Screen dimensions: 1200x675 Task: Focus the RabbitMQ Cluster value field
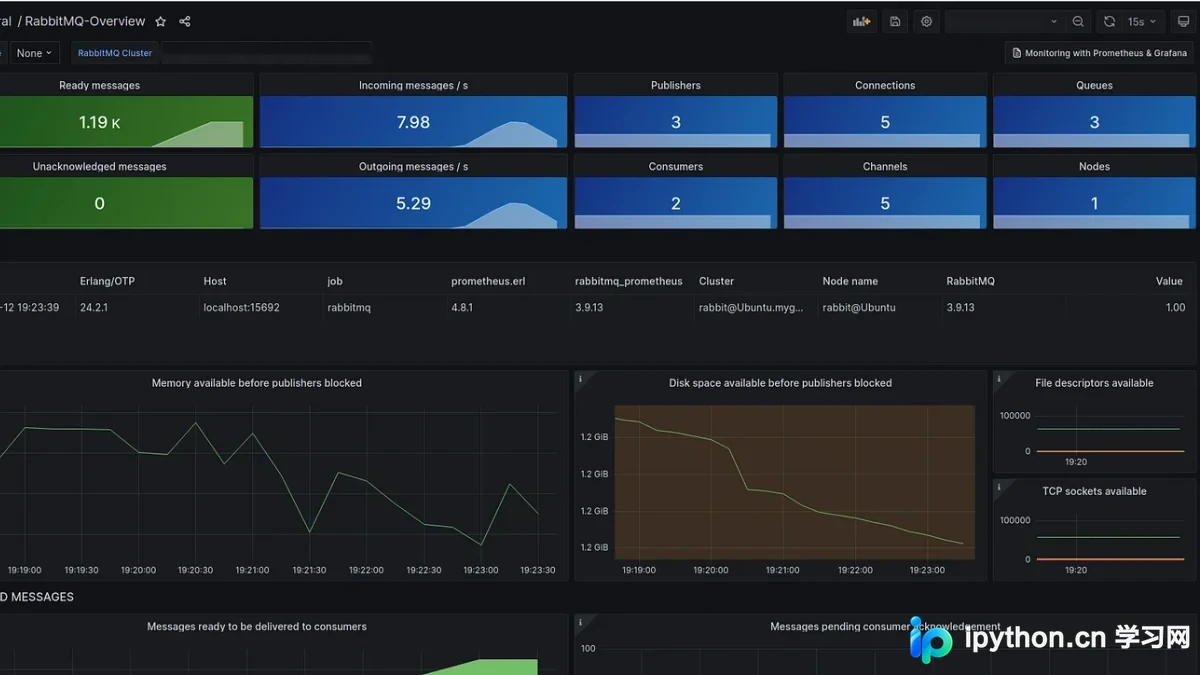point(266,53)
